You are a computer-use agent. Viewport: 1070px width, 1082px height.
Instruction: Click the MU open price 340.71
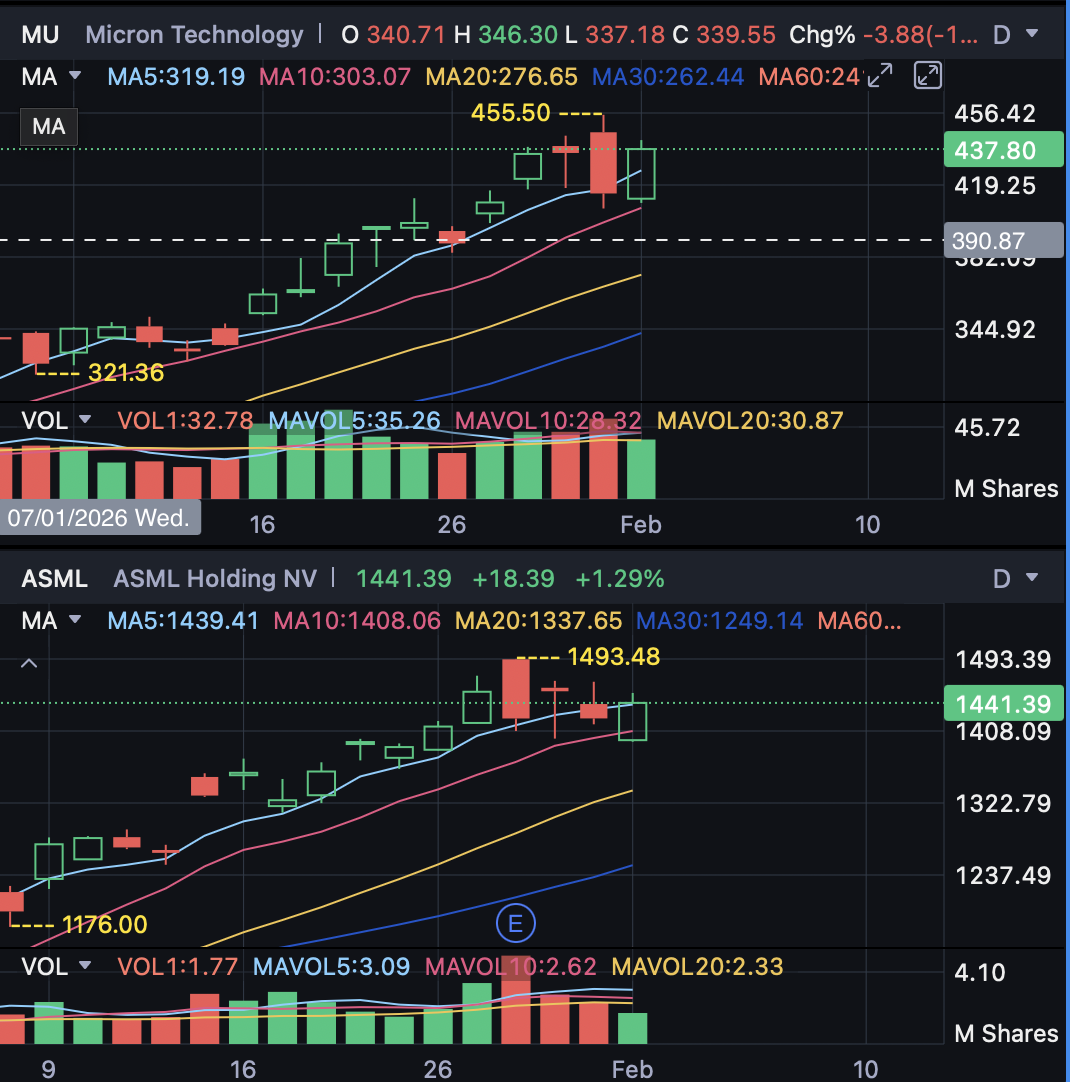point(406,35)
